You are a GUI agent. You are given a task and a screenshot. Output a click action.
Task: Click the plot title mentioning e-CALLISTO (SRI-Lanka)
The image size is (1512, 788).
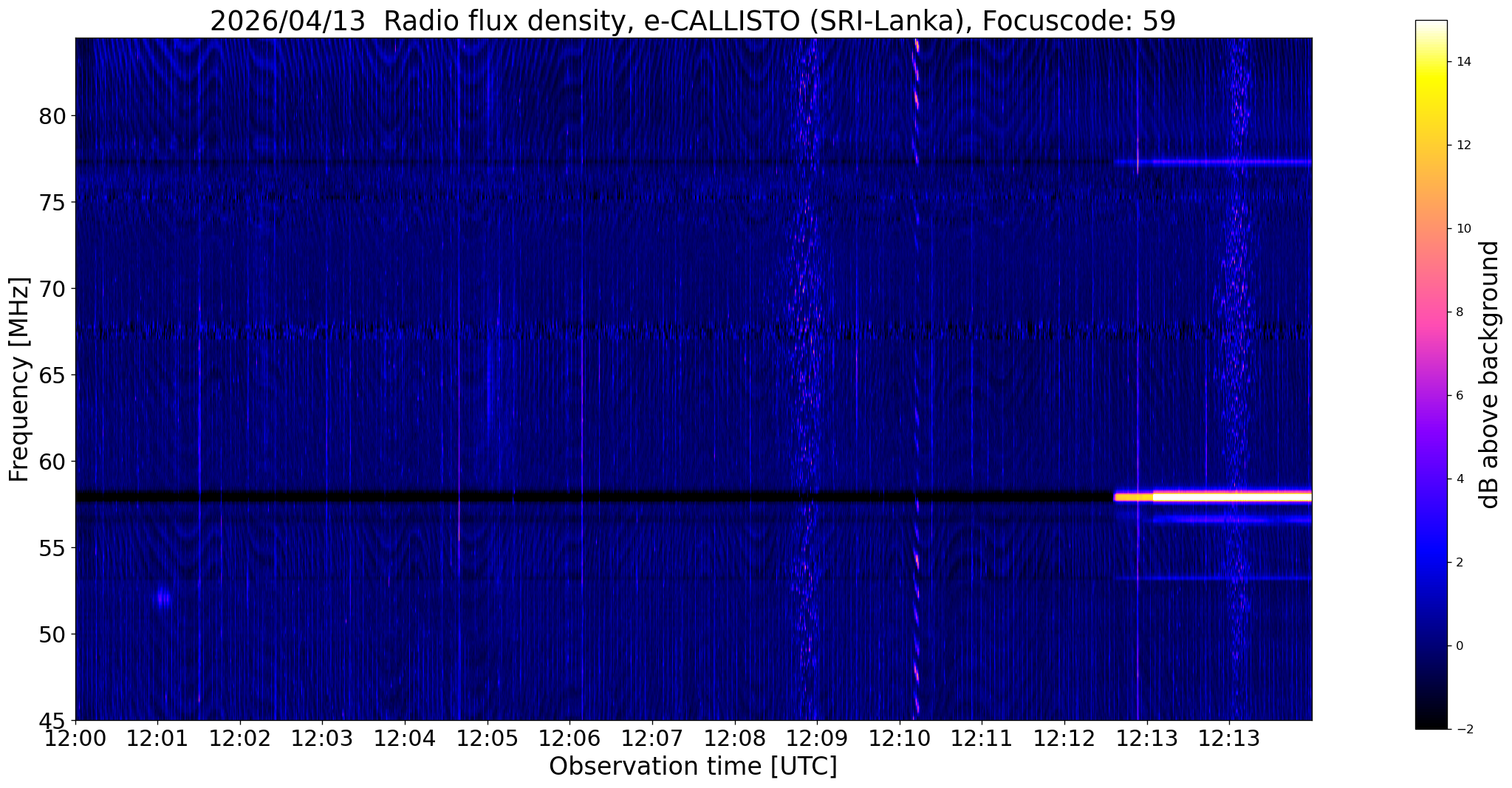[x=693, y=21]
